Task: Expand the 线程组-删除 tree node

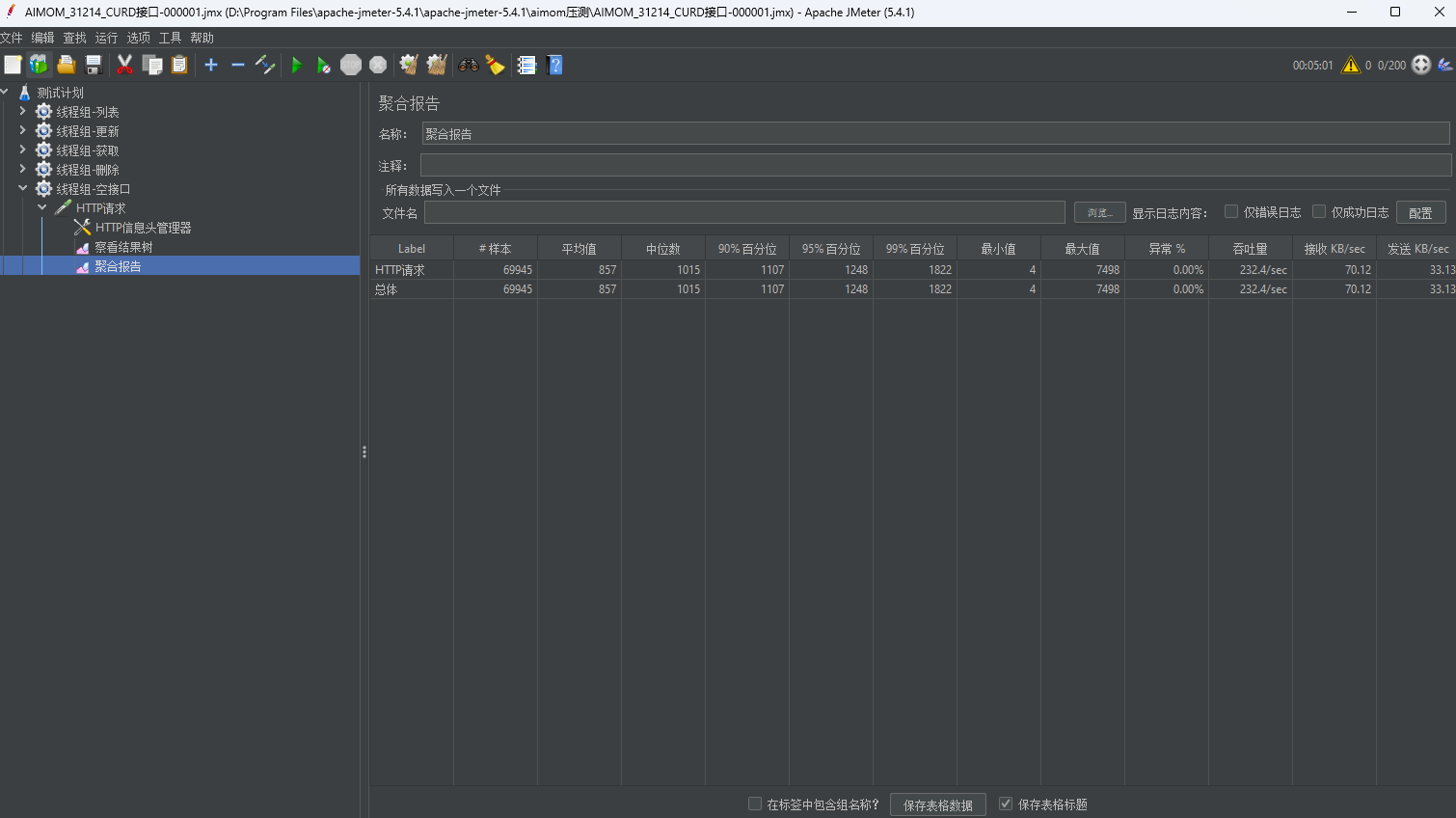Action: (x=23, y=169)
